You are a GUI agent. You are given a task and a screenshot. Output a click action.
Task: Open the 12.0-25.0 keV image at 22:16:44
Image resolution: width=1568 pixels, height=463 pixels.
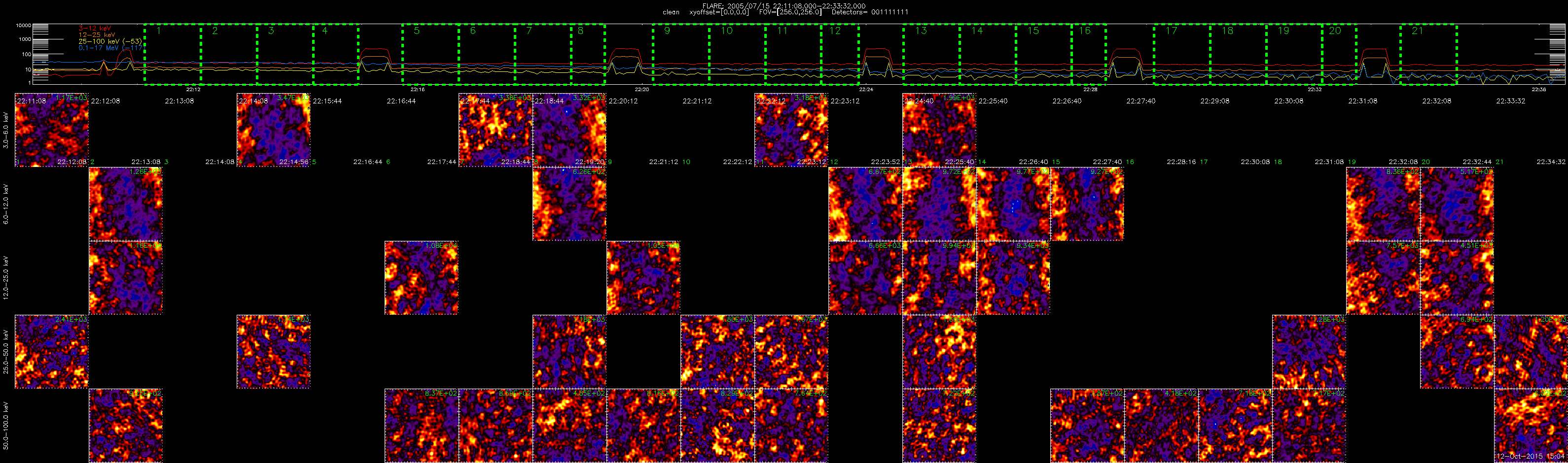(421, 278)
